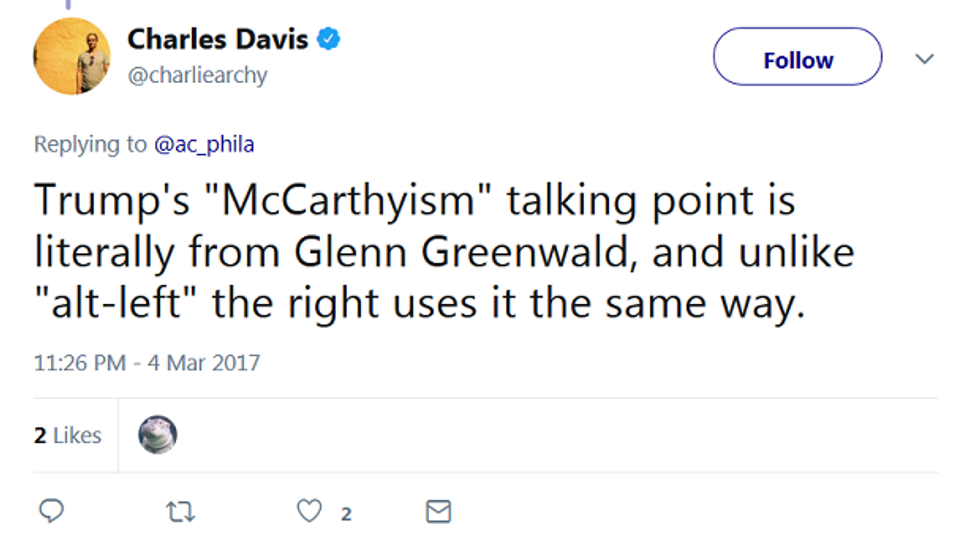Click the reply speech bubble icon

tap(51, 513)
